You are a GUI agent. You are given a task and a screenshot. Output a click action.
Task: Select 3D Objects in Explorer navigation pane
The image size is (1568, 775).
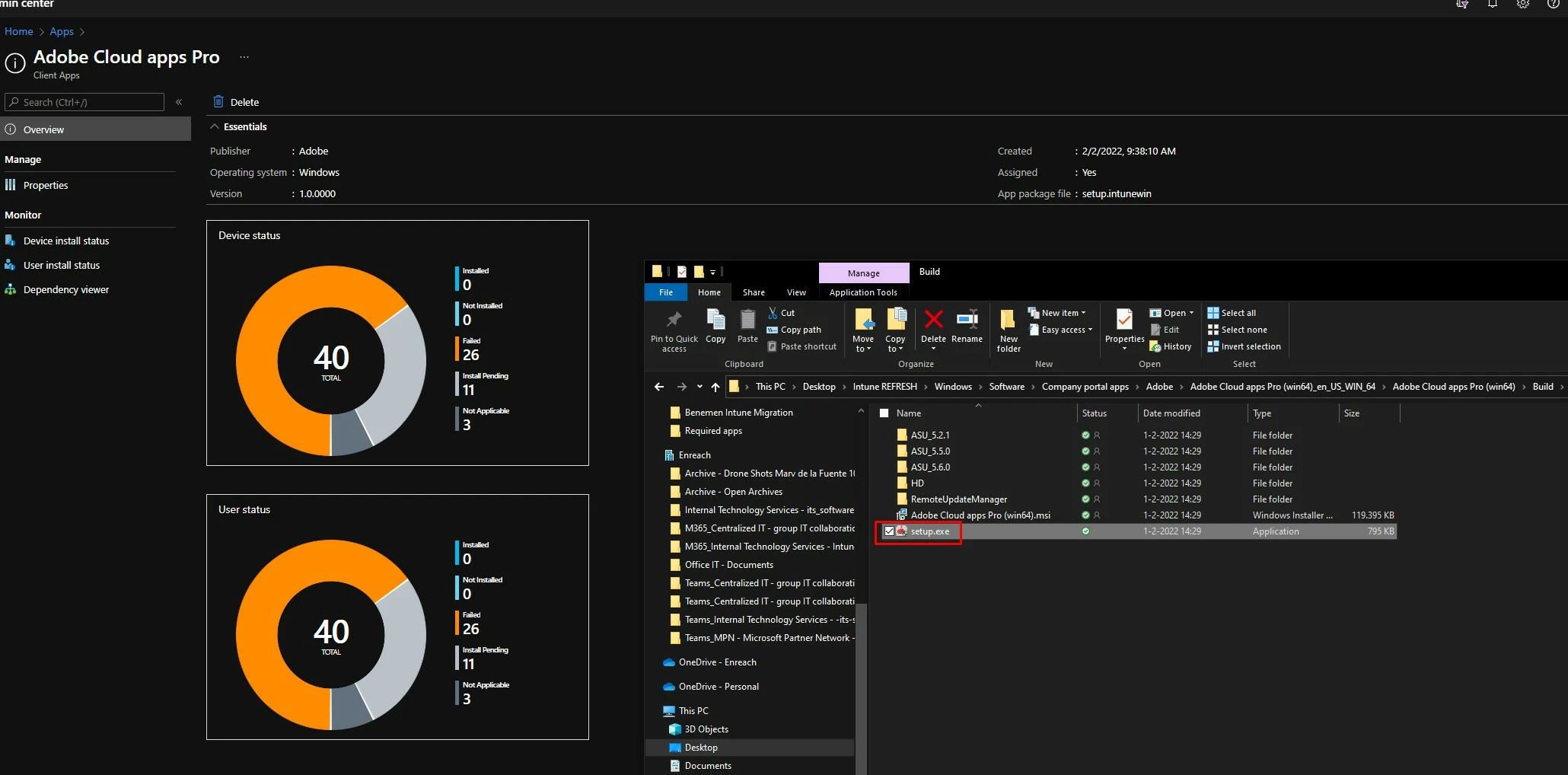706,729
